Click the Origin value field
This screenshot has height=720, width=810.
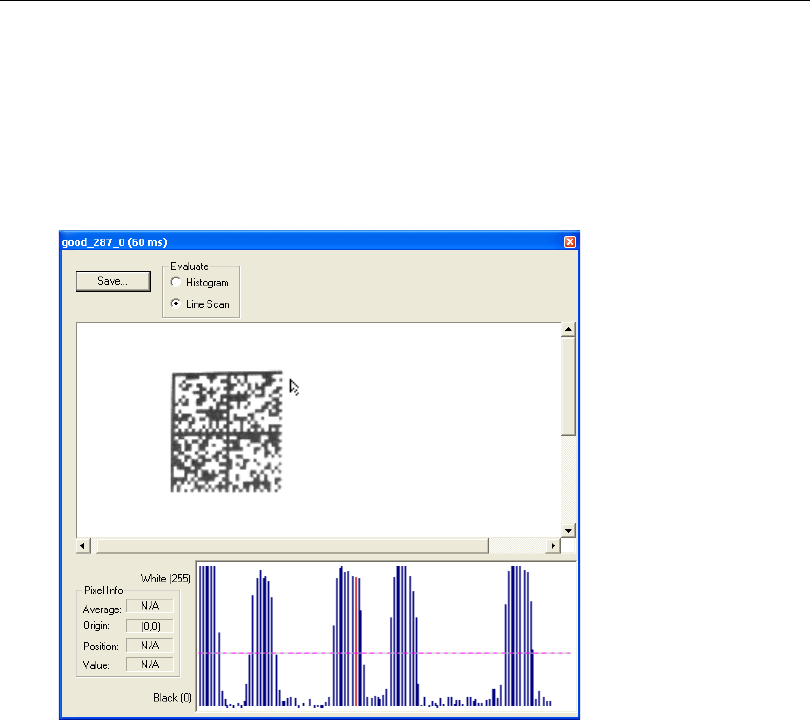149,625
